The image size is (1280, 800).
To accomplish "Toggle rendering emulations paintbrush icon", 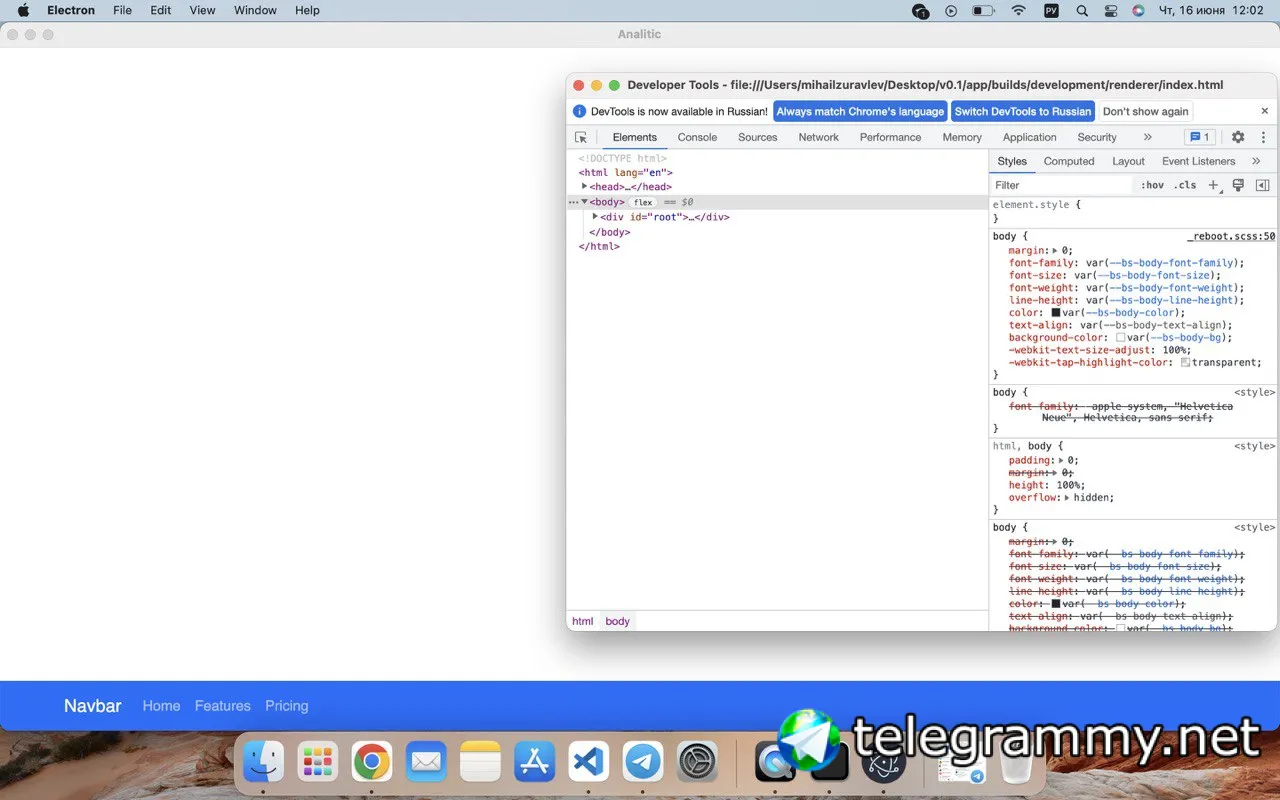I will click(1238, 185).
